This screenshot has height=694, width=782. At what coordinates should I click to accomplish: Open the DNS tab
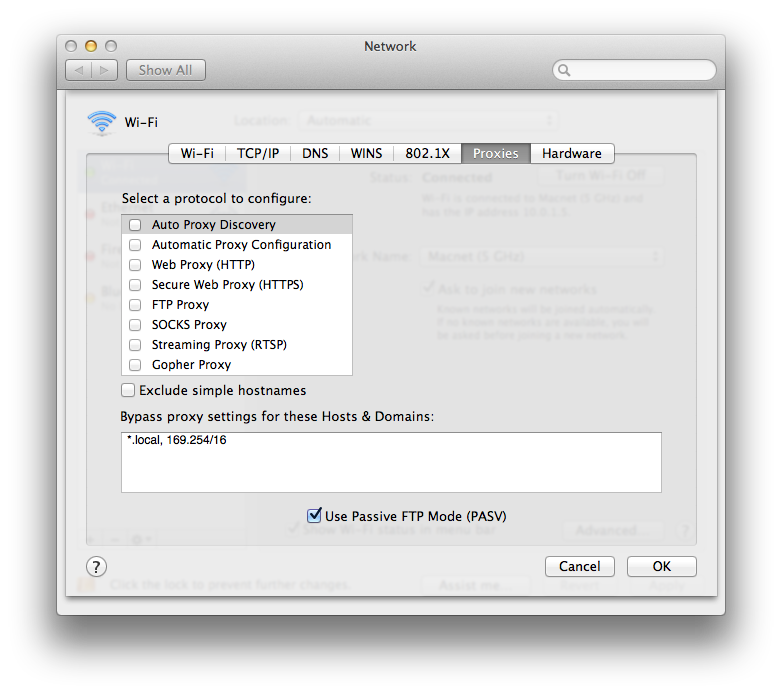point(315,154)
